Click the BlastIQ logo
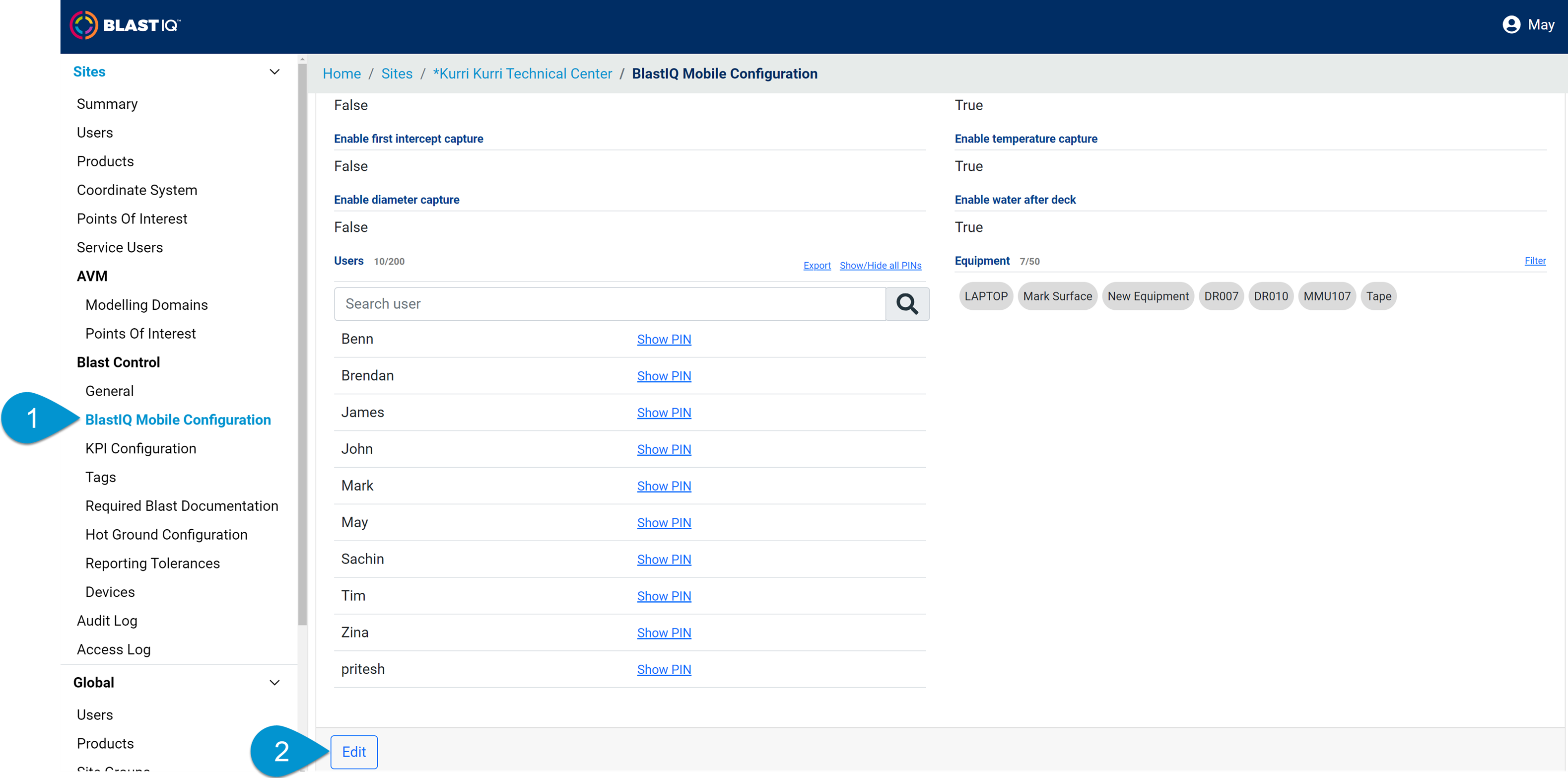This screenshot has width=1568, height=778. [126, 25]
